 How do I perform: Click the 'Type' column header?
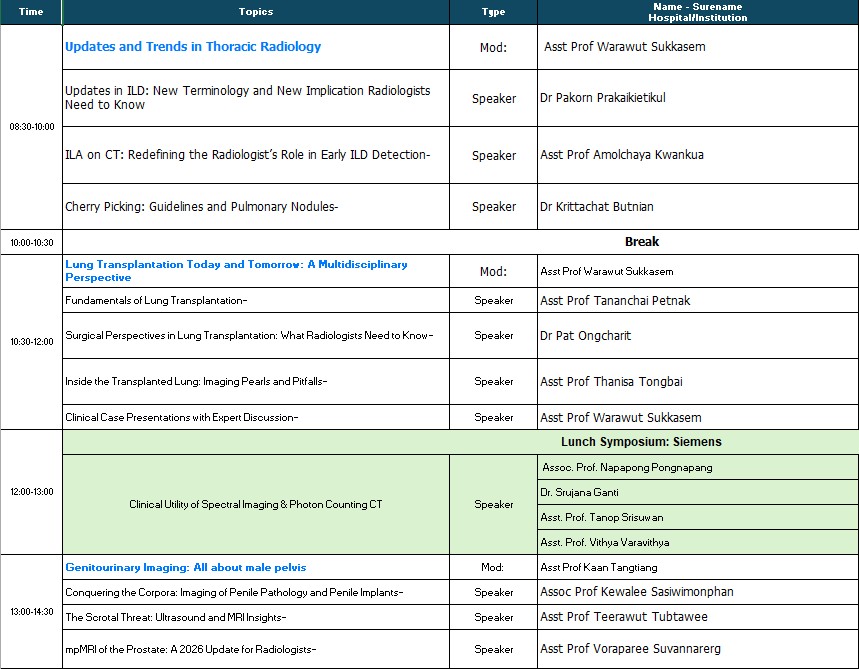pos(493,12)
